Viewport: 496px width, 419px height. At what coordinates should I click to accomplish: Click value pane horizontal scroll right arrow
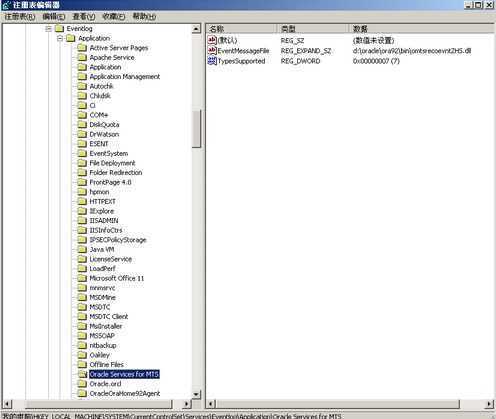click(489, 404)
